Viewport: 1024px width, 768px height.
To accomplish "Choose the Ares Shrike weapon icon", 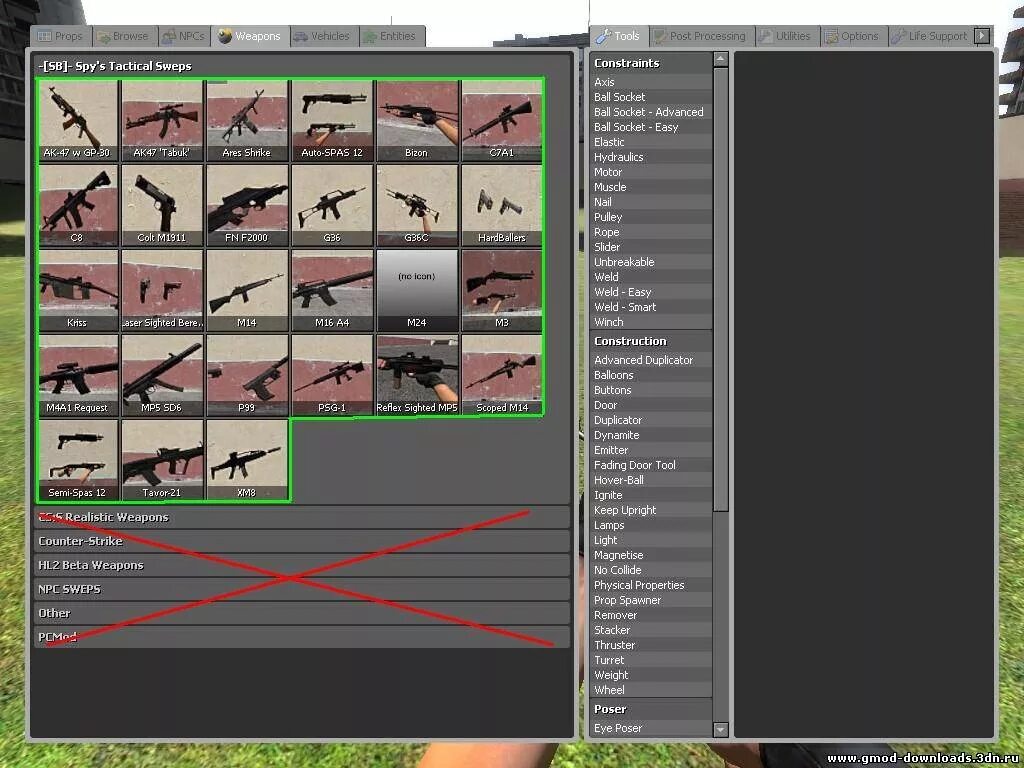I will 247,121.
